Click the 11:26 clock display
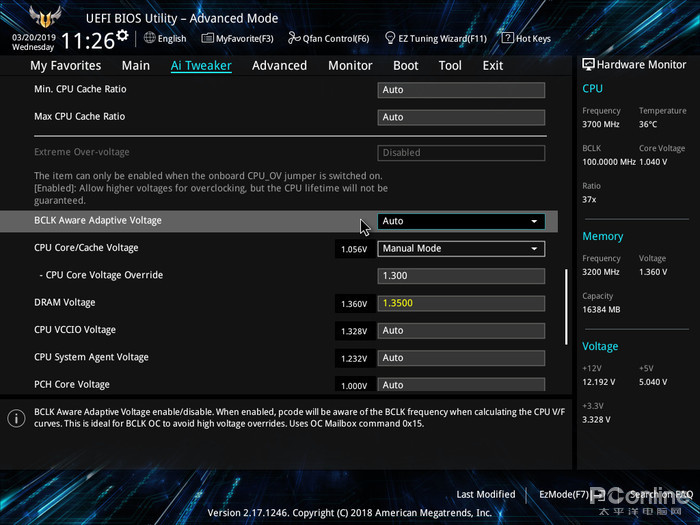 (x=88, y=41)
